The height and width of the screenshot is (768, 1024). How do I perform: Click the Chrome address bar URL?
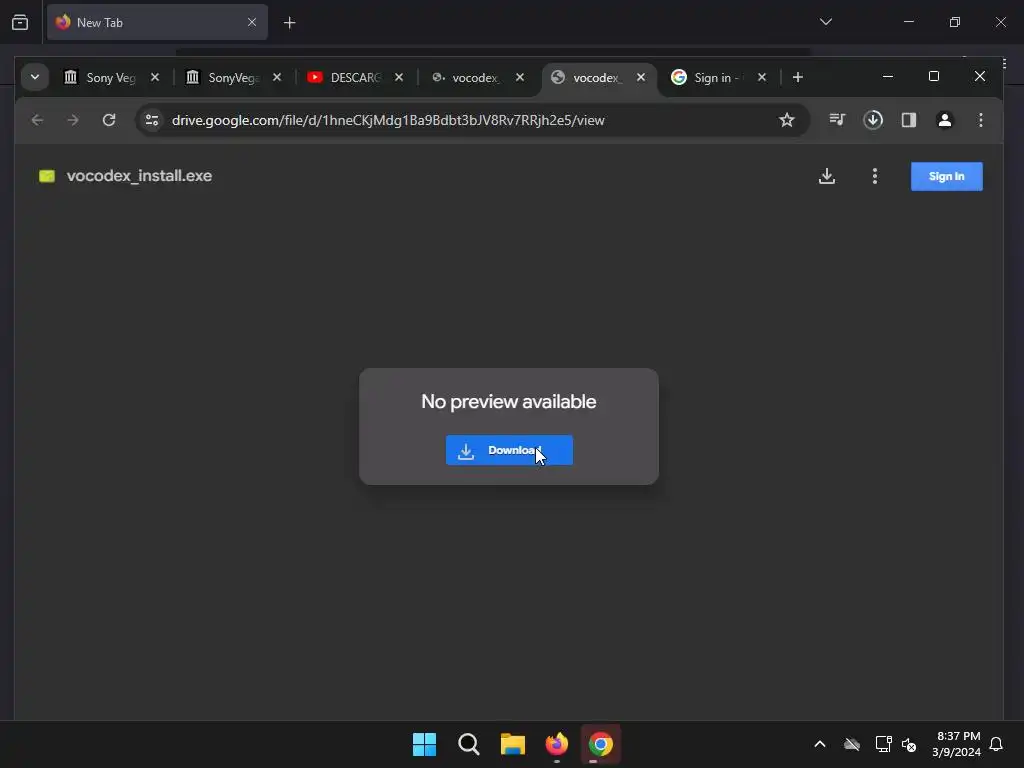tap(388, 120)
